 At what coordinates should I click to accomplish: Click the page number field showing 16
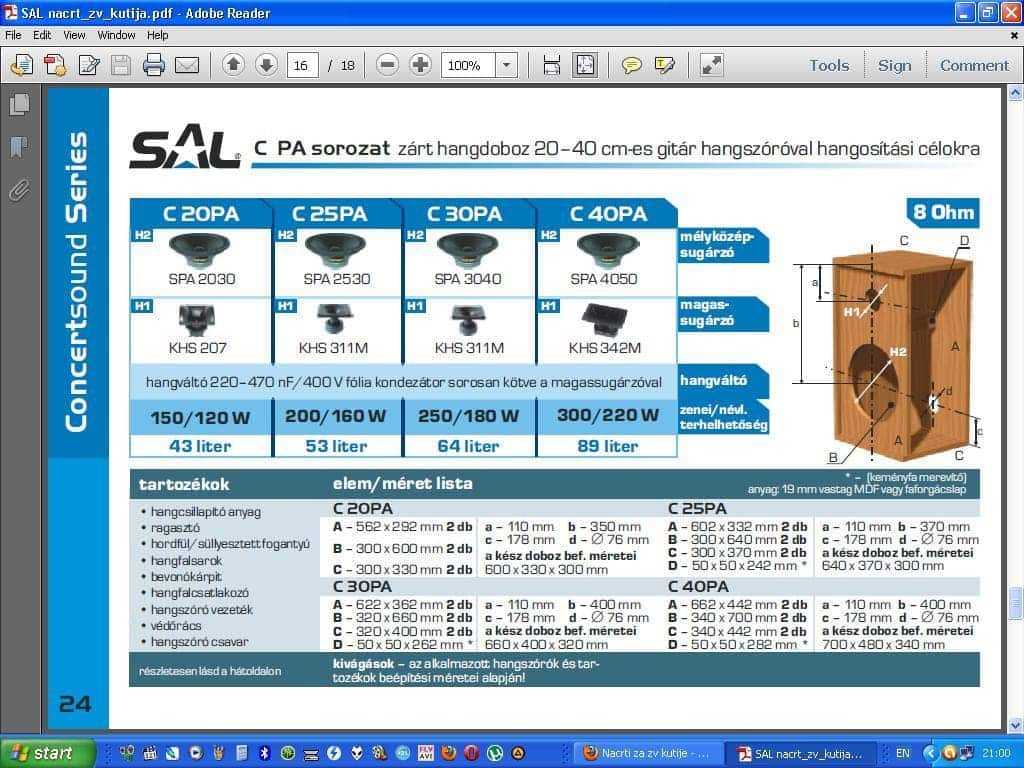302,65
